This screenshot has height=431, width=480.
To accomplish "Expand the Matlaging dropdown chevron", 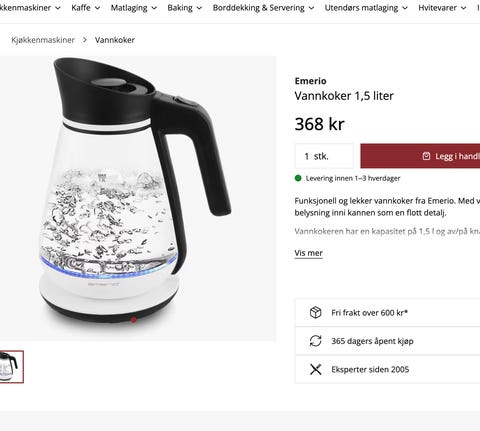I will (x=154, y=8).
